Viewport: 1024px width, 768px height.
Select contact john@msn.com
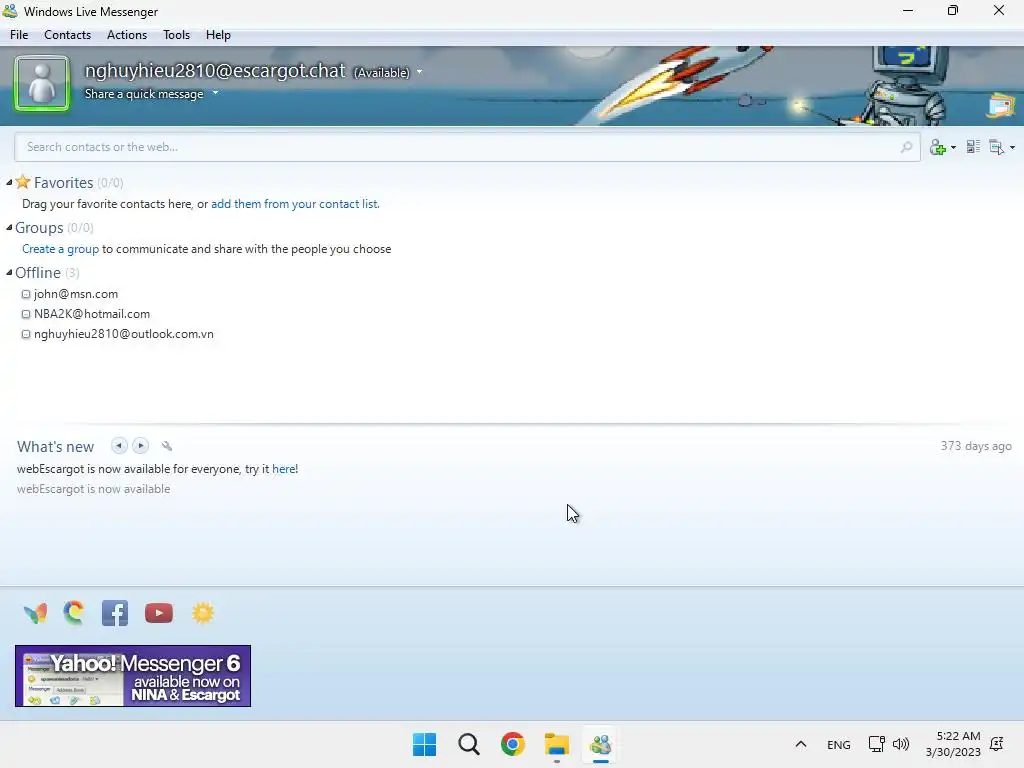point(76,294)
